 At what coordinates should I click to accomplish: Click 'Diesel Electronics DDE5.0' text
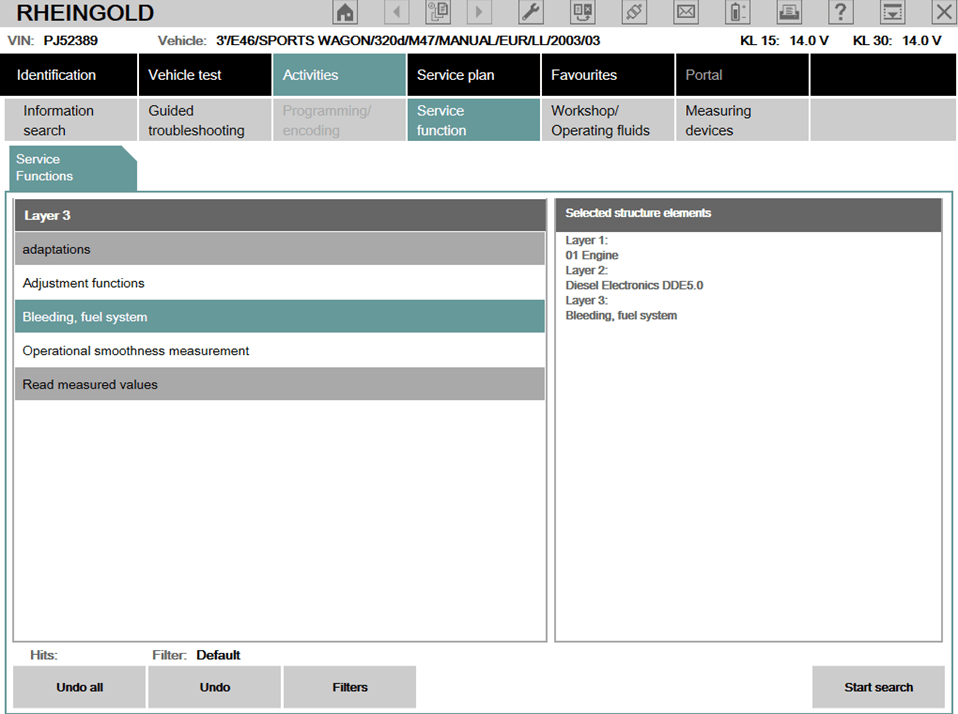point(634,285)
